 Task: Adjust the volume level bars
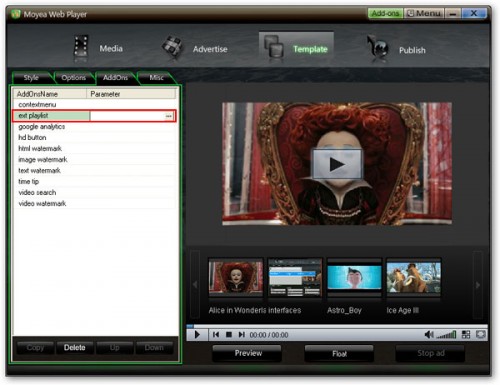(446, 334)
